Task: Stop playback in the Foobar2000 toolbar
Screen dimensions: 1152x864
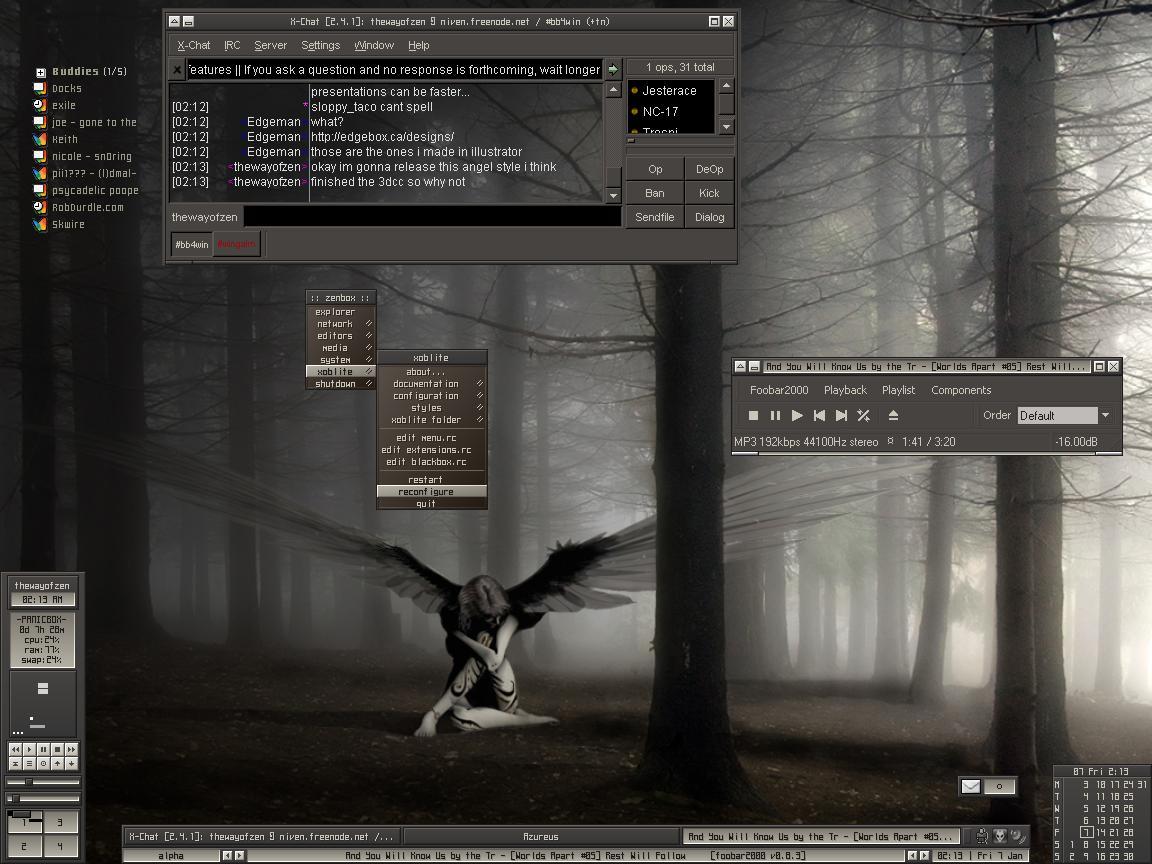Action: (x=753, y=415)
